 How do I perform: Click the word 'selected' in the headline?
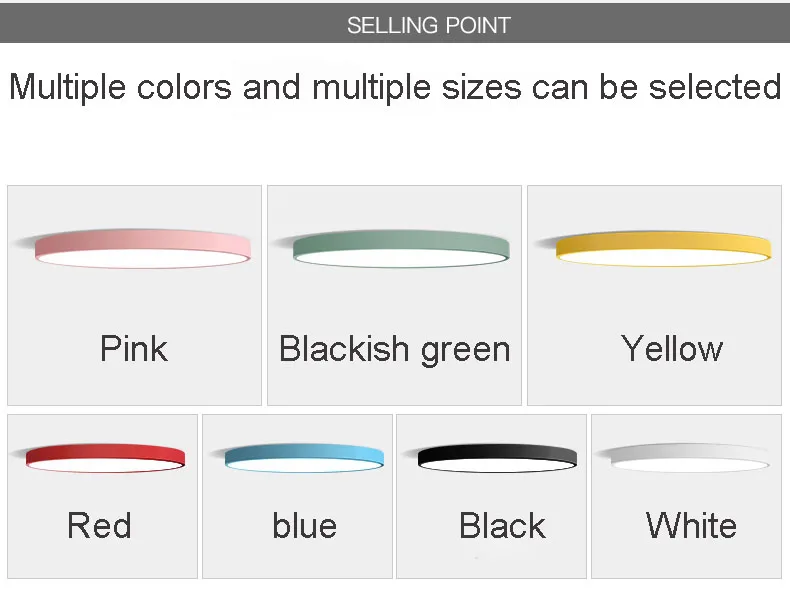(715, 87)
